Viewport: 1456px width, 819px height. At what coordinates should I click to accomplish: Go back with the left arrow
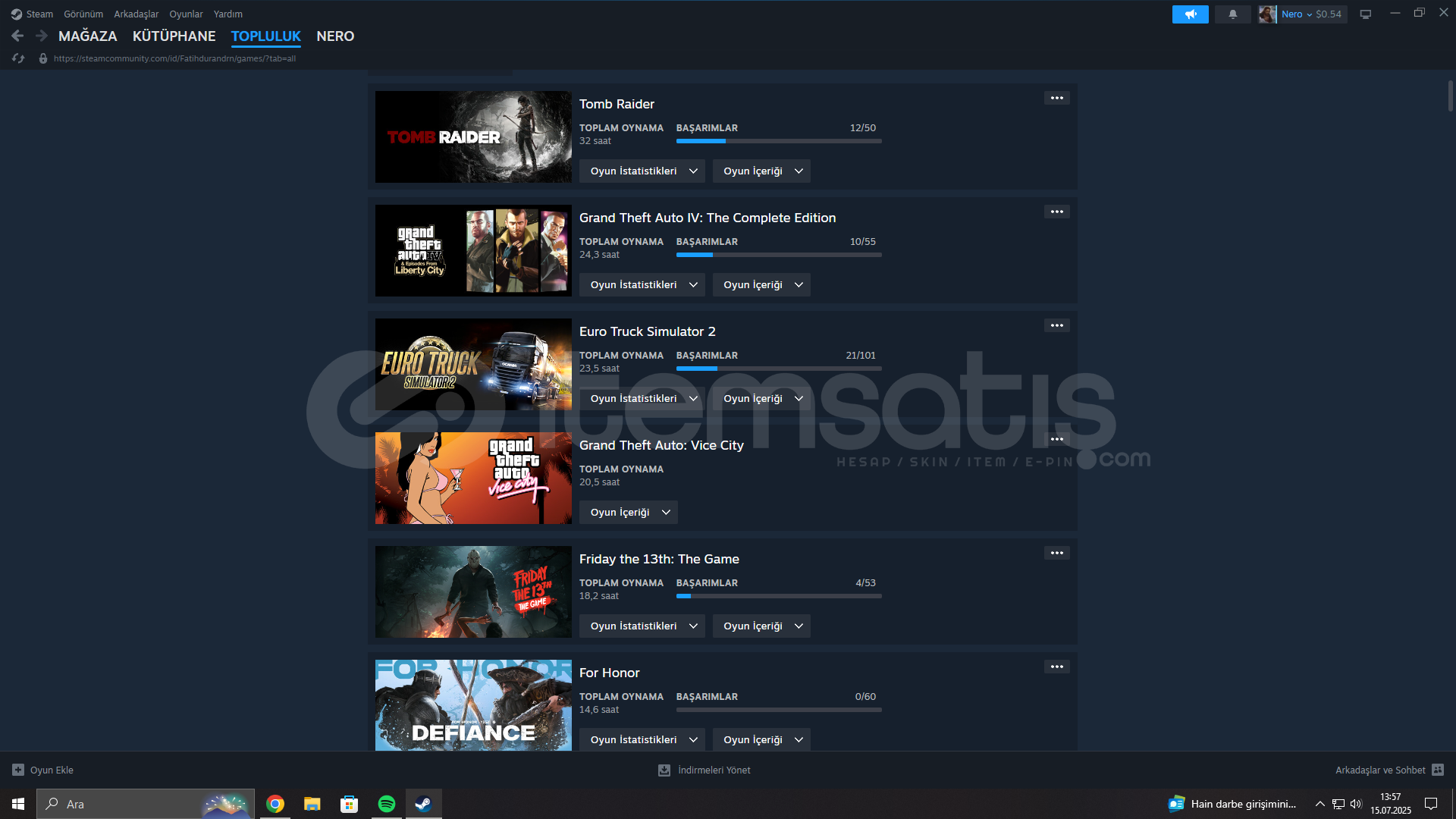pyautogui.click(x=17, y=36)
